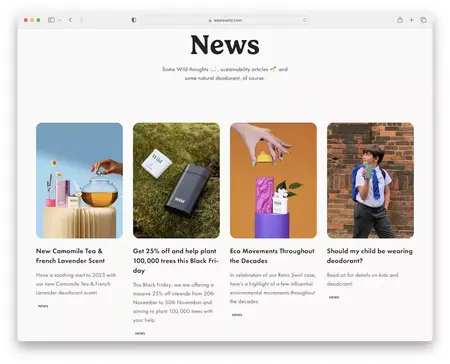Open Get 25% off Black Friday article
This screenshot has height=364, width=450.
point(176,260)
